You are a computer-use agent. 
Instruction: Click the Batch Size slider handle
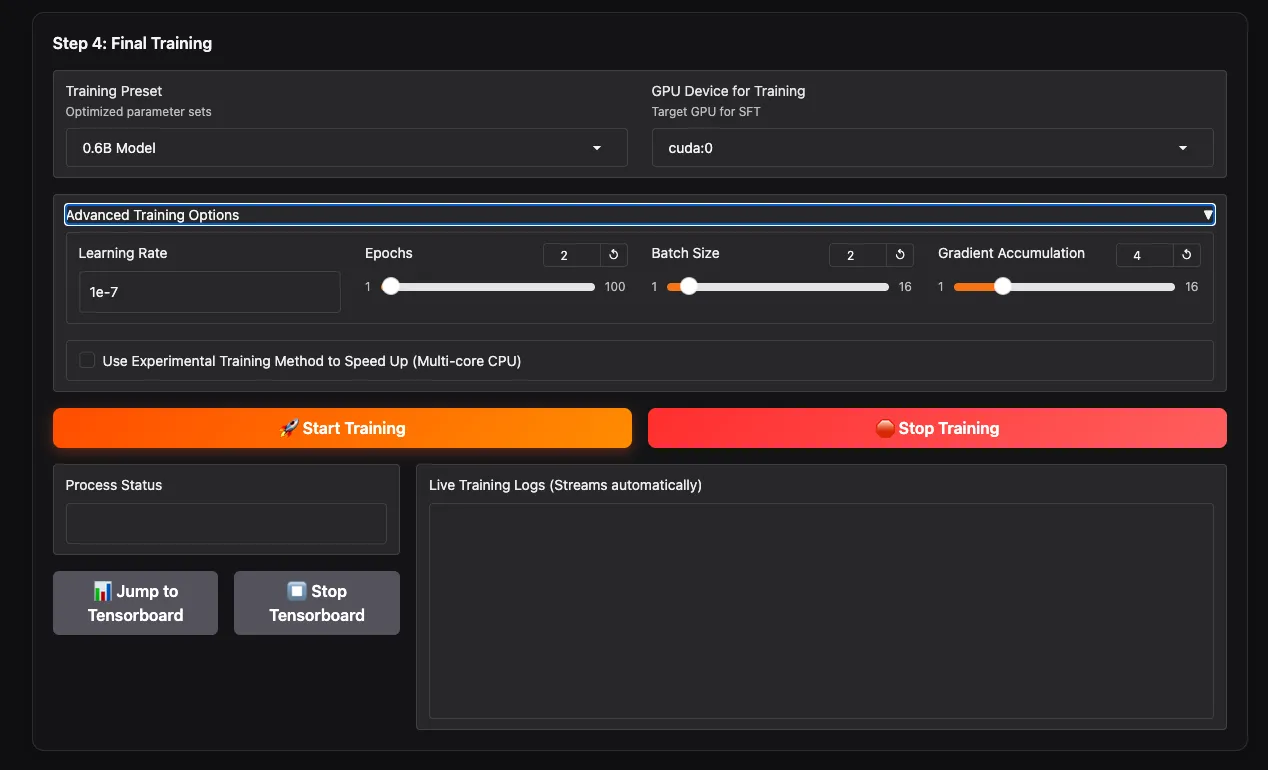[688, 287]
